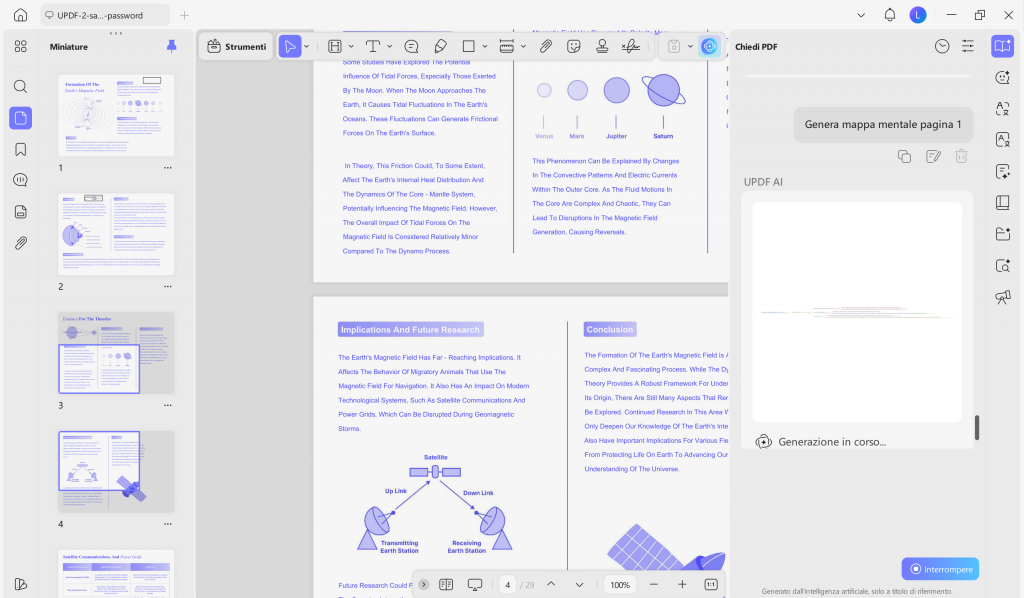The height and width of the screenshot is (598, 1024).
Task: Open the bookmarks panel
Action: point(21,150)
